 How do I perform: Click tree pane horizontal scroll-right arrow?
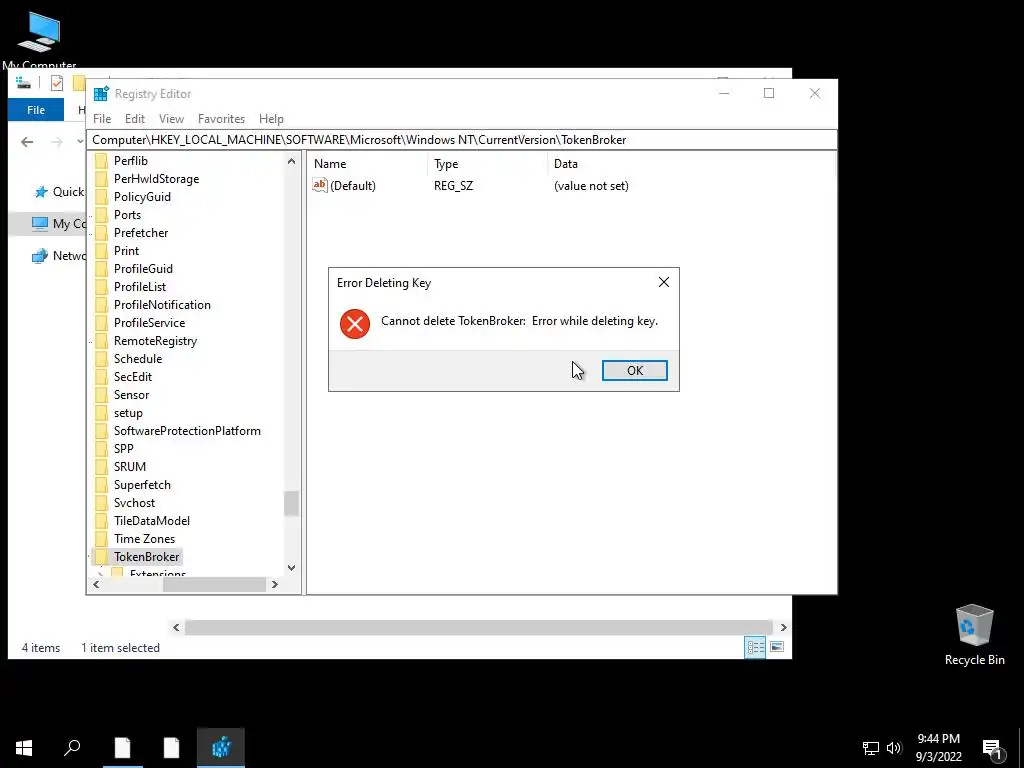coord(275,584)
